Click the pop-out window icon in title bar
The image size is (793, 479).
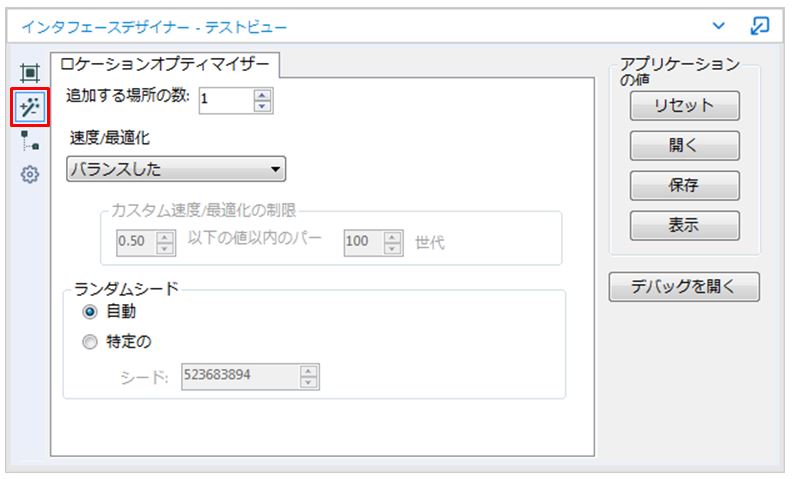click(760, 24)
